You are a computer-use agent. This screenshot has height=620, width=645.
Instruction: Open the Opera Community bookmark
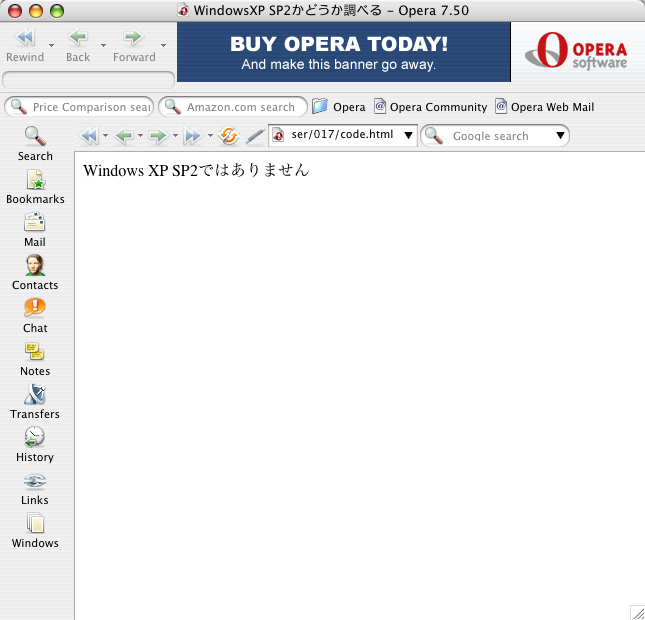click(430, 107)
